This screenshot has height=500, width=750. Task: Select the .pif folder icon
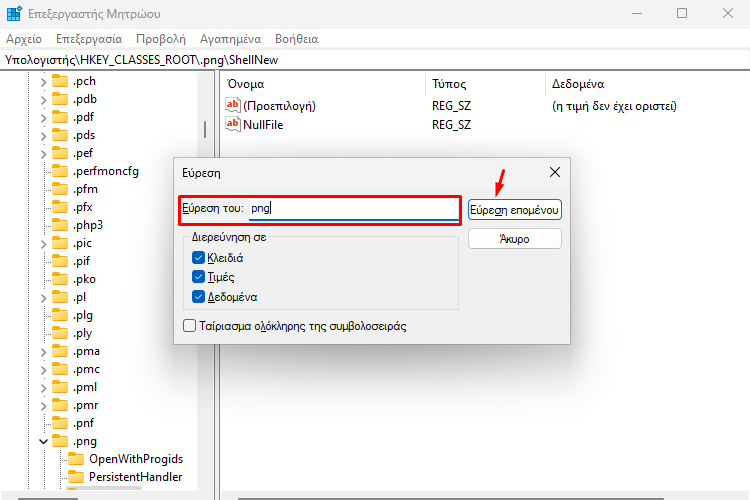pyautogui.click(x=60, y=261)
